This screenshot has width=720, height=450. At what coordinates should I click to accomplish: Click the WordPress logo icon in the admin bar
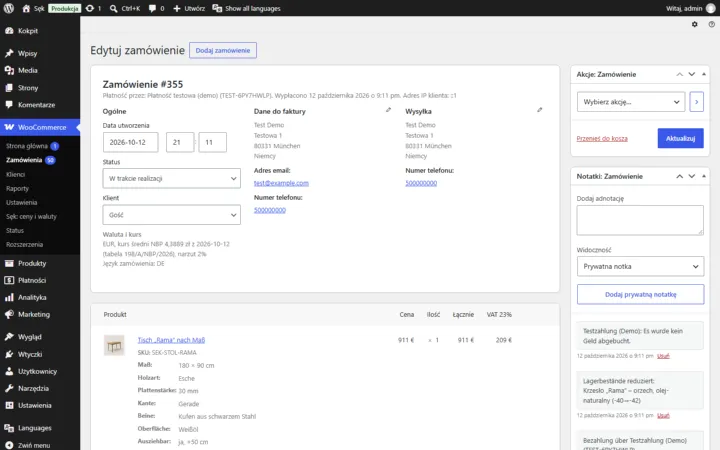pos(9,8)
